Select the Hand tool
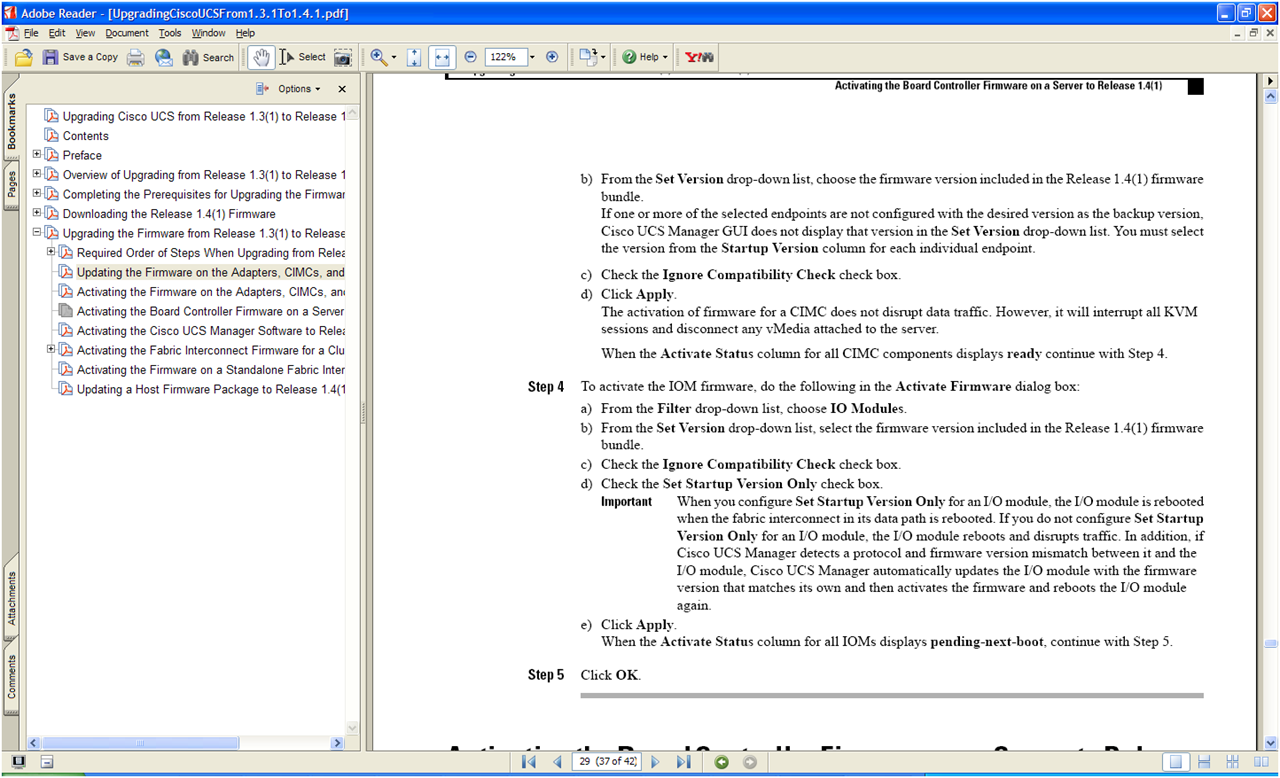The height and width of the screenshot is (778, 1280). [x=261, y=57]
